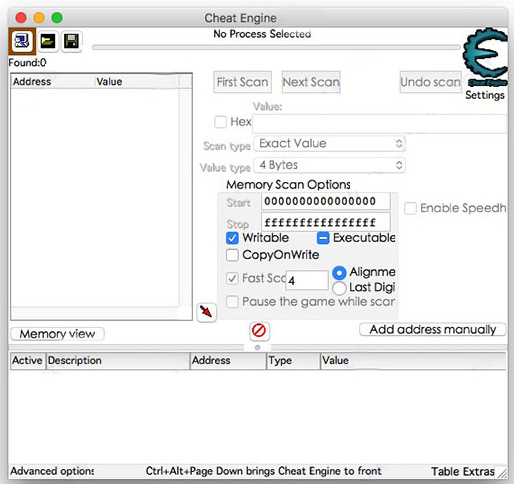Click the save table floppy disk icon
The width and height of the screenshot is (514, 484).
(71, 42)
